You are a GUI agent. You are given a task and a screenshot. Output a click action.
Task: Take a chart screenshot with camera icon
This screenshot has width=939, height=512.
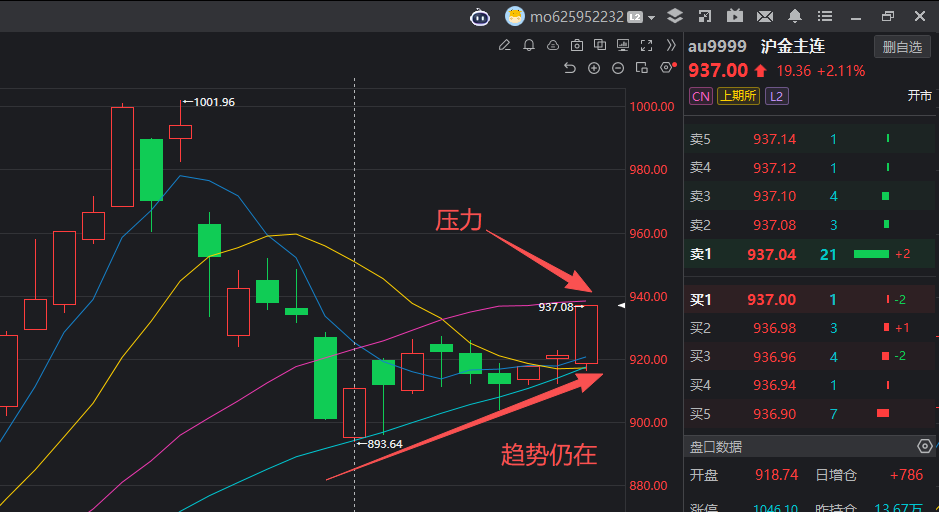[576, 45]
